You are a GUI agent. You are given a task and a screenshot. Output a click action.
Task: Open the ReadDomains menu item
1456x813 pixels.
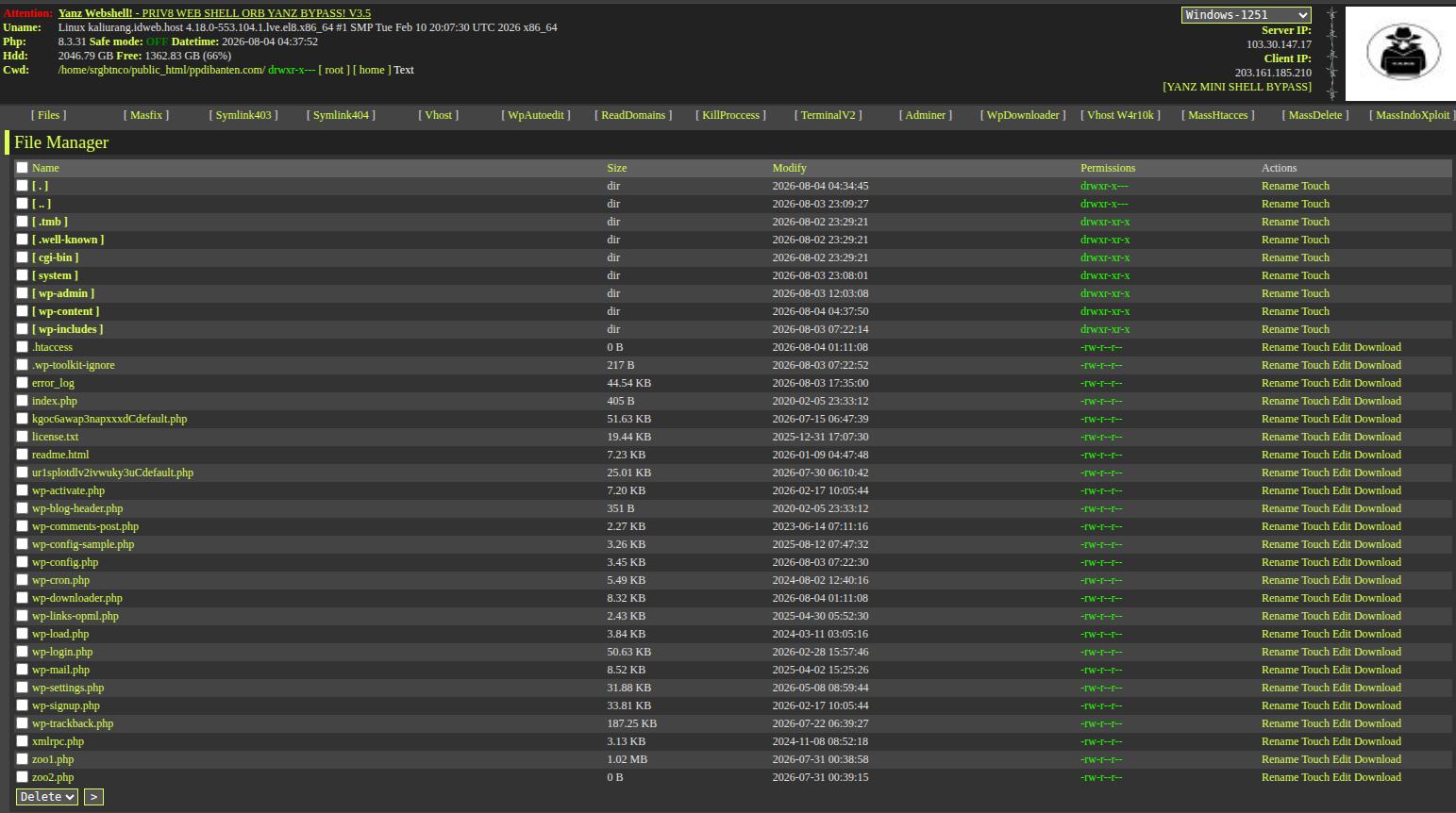633,115
